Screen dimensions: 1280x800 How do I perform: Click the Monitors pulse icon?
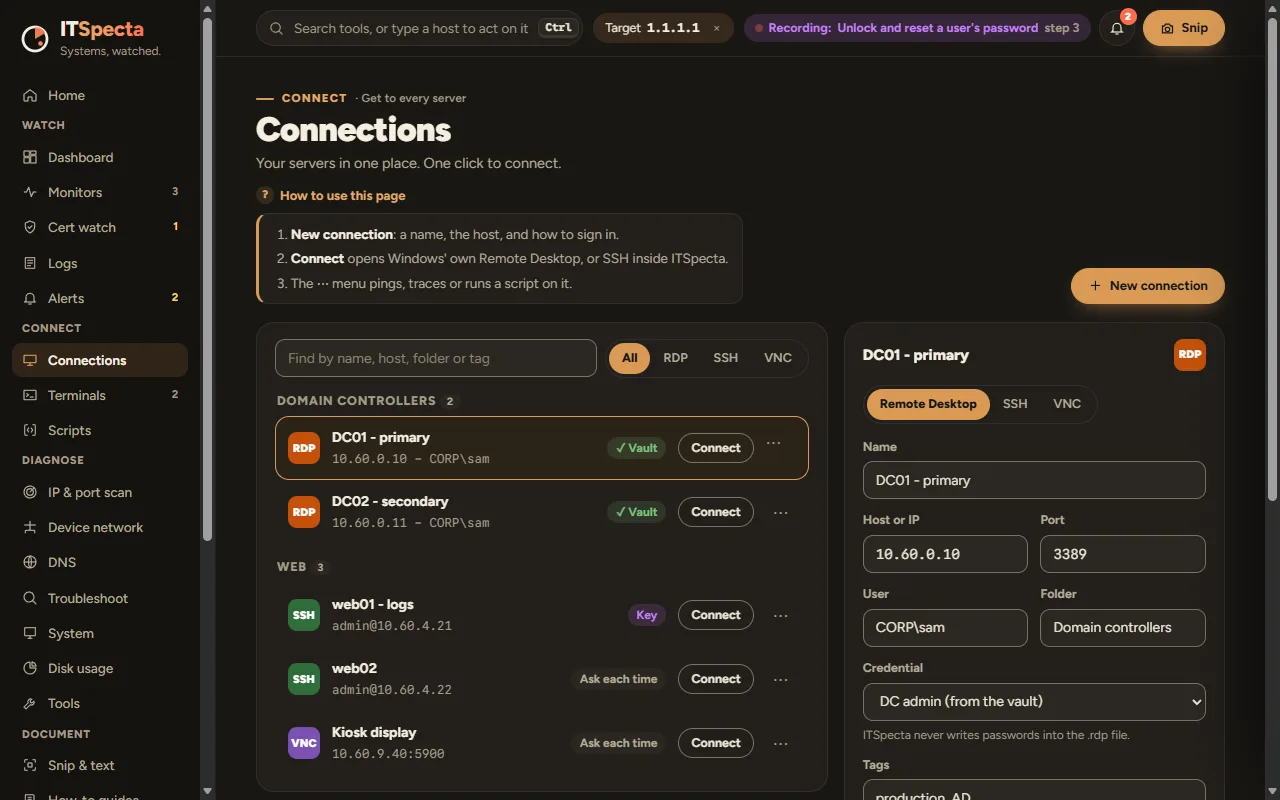[x=30, y=193]
